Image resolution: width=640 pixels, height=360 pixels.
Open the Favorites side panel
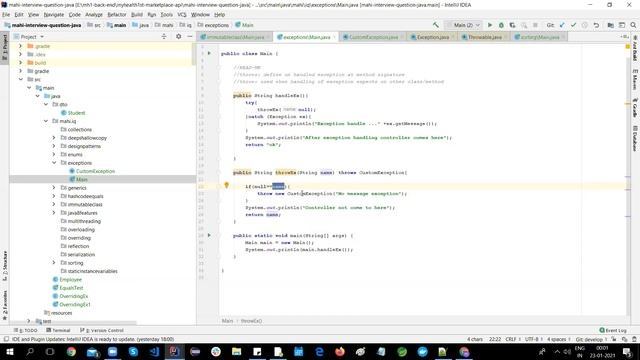[4, 304]
